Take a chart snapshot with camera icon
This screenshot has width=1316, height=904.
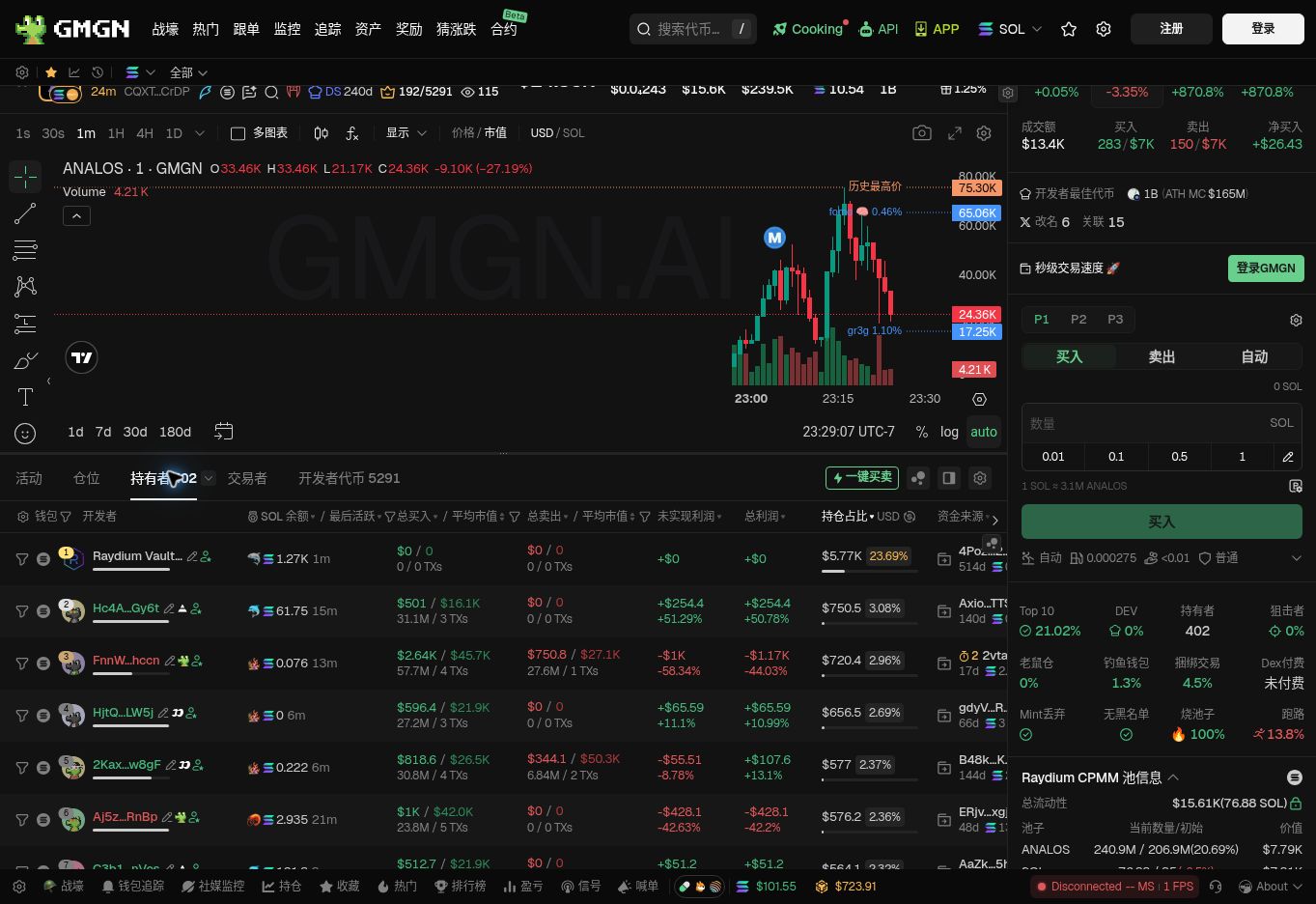click(x=922, y=133)
